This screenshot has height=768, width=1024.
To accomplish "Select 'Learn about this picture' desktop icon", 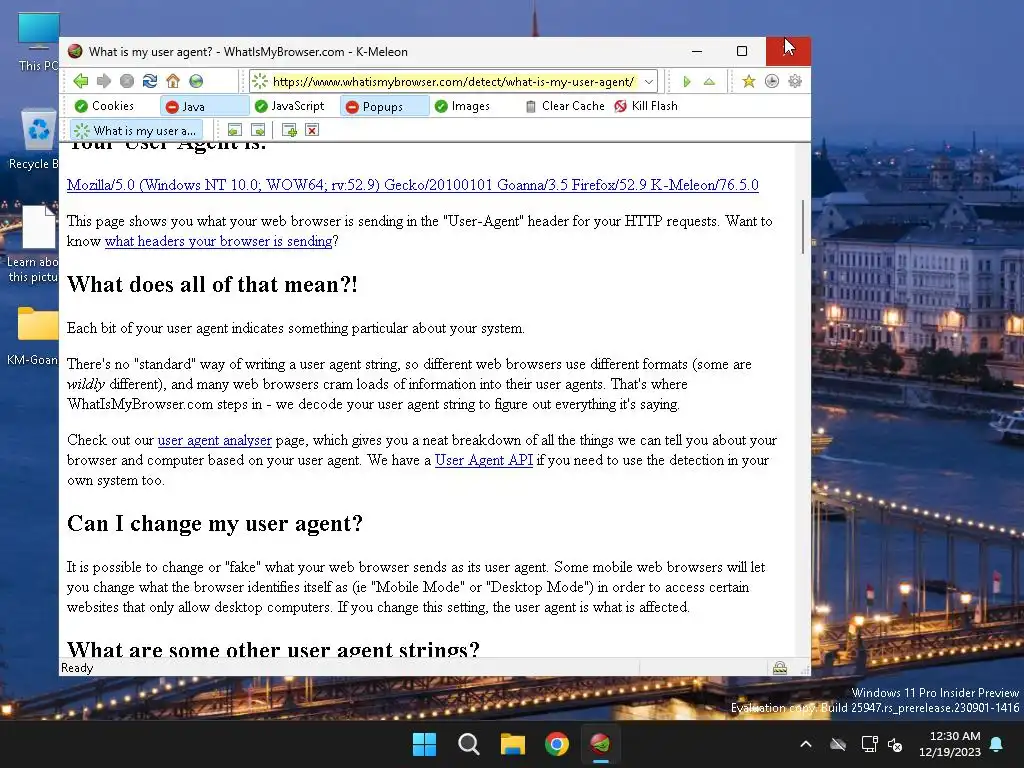I will point(33,244).
